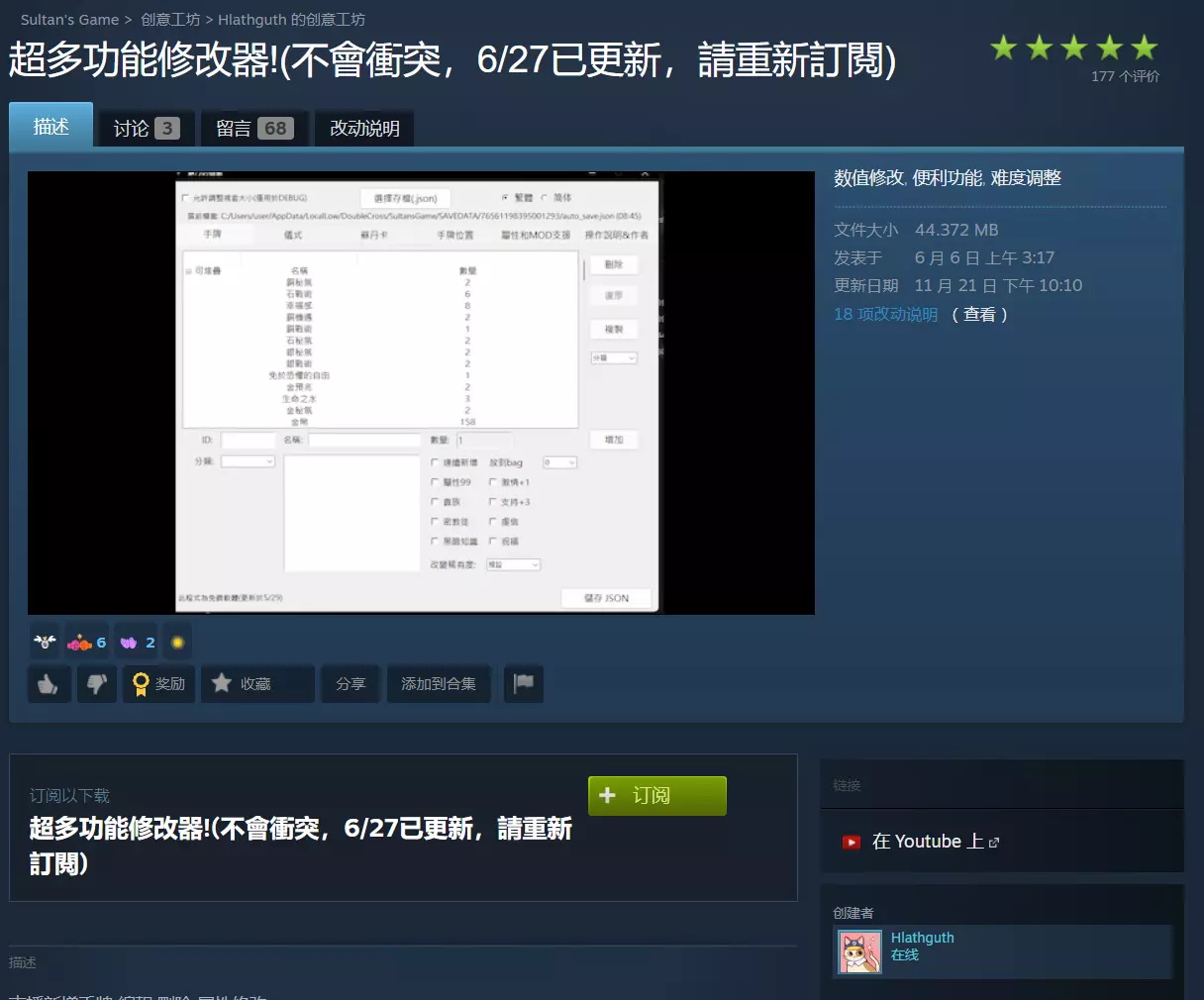1204x1000 pixels.
Task: Open 创意工坊 breadcrumb link
Action: click(170, 20)
